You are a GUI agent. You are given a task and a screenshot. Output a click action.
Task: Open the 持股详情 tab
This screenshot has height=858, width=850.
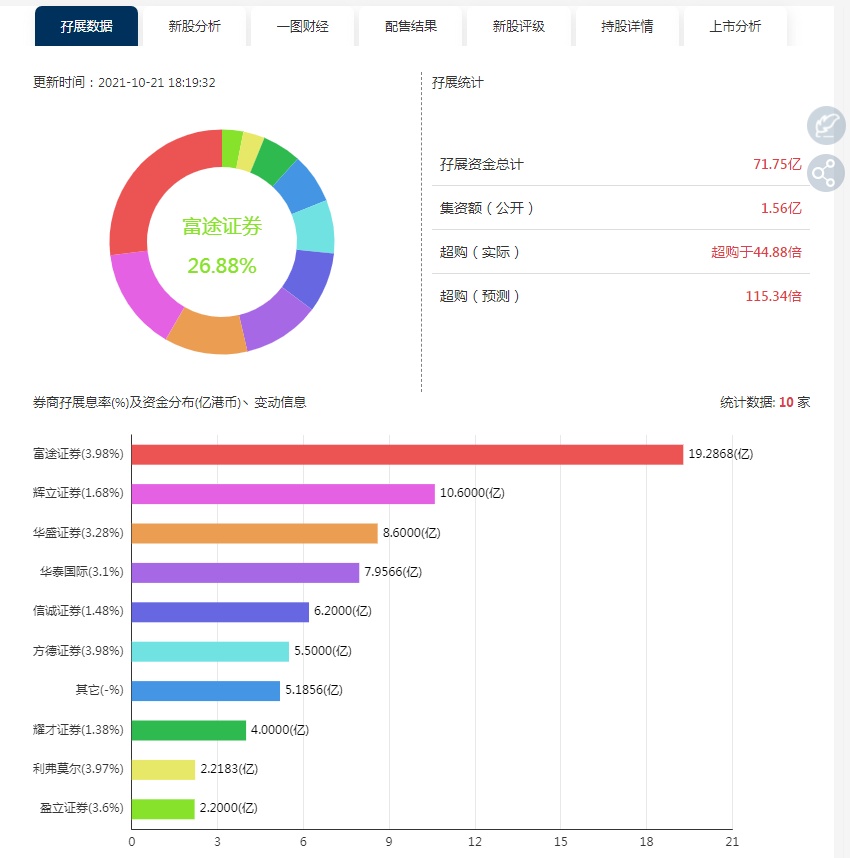627,26
